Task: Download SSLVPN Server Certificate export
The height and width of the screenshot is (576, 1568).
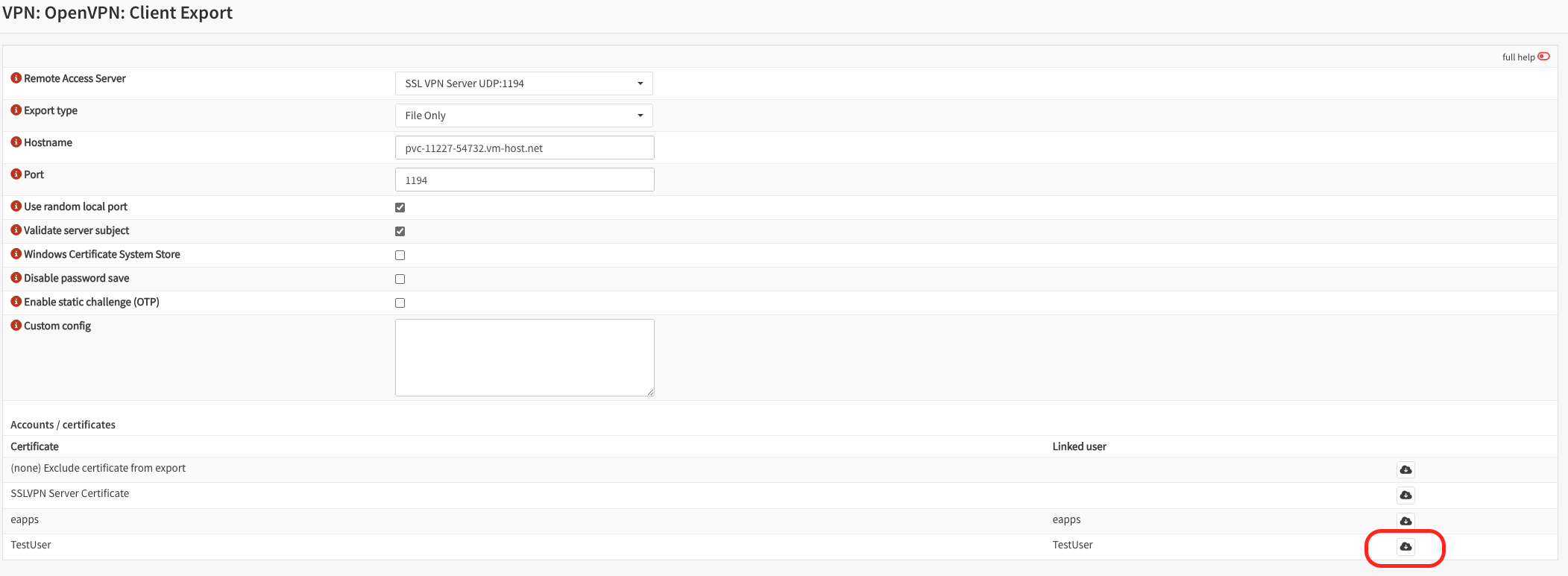Action: coord(1405,496)
